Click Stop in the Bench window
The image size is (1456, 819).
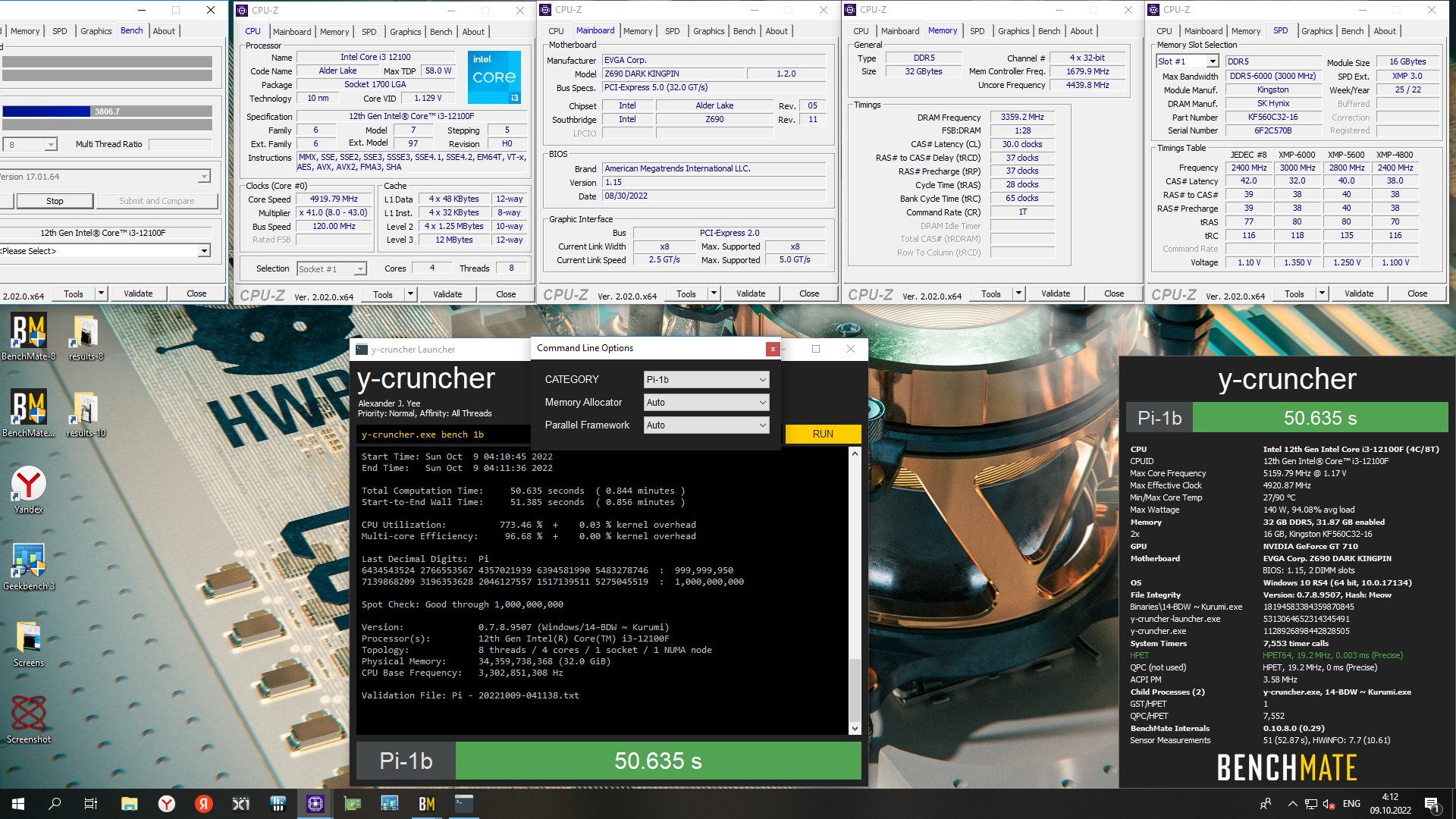(55, 201)
